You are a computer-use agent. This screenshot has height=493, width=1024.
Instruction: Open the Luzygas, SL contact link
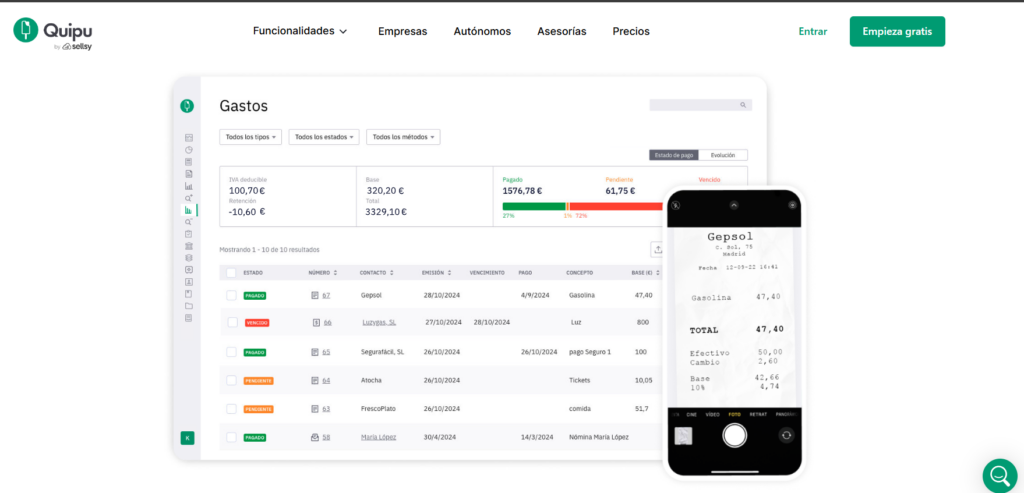click(379, 322)
